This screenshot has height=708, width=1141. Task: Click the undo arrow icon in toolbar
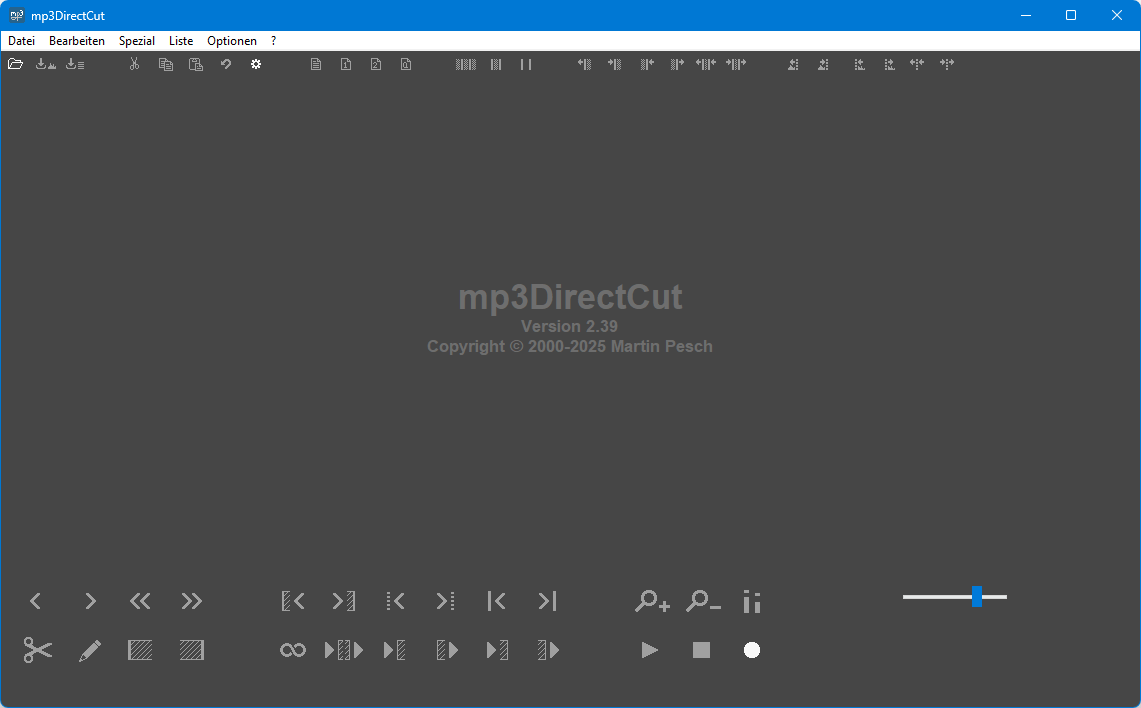tap(226, 64)
